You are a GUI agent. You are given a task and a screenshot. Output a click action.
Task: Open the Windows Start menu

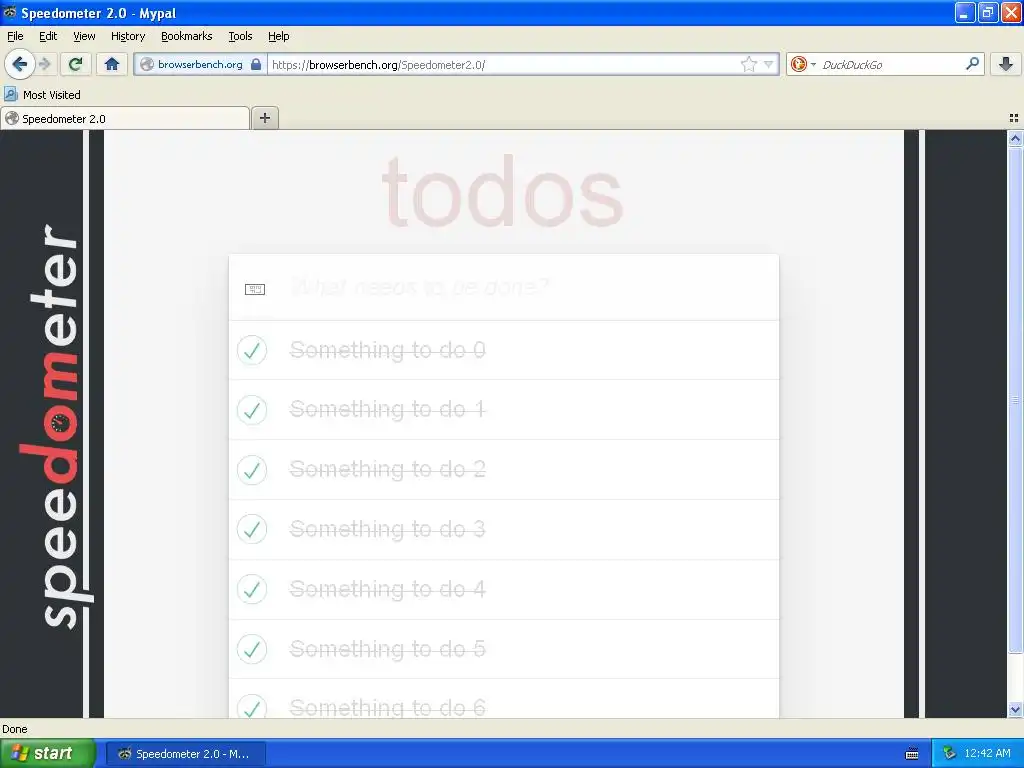click(47, 754)
